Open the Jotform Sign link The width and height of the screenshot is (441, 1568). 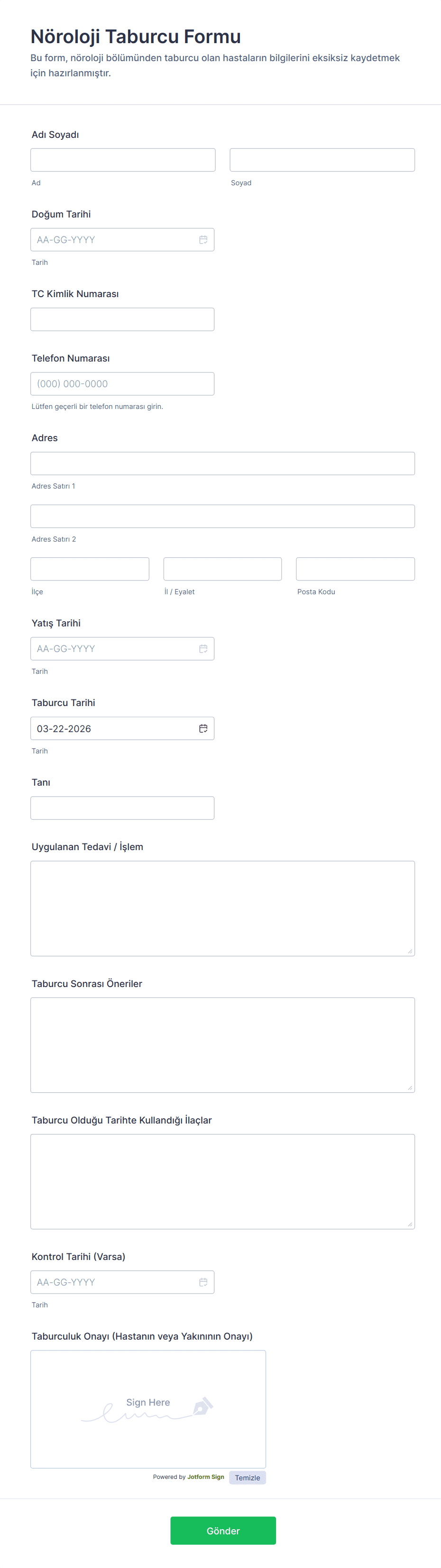coord(205,1477)
